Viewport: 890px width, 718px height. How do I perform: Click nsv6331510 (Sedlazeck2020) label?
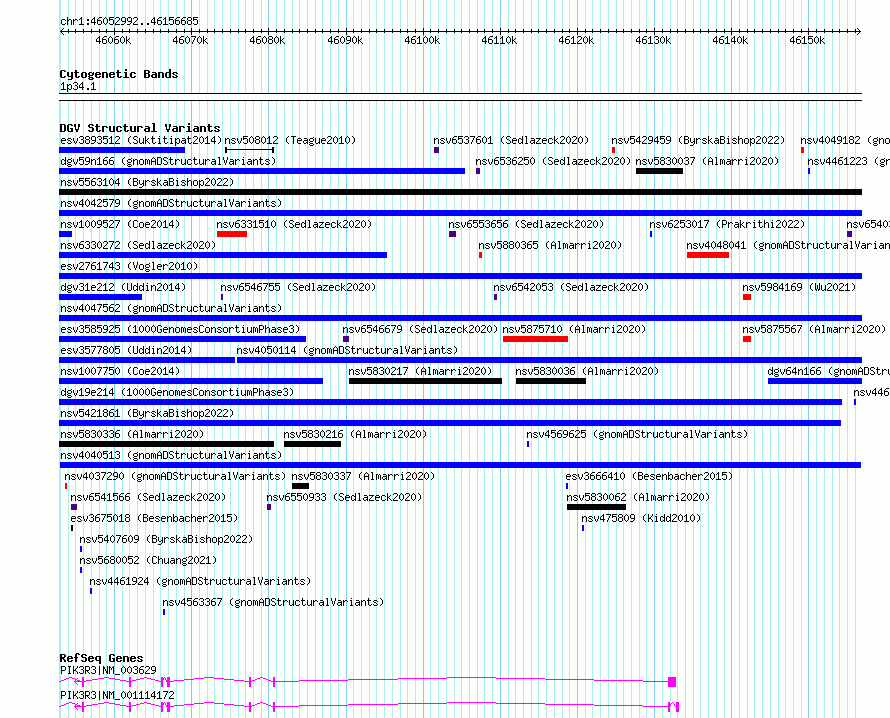pyautogui.click(x=294, y=224)
